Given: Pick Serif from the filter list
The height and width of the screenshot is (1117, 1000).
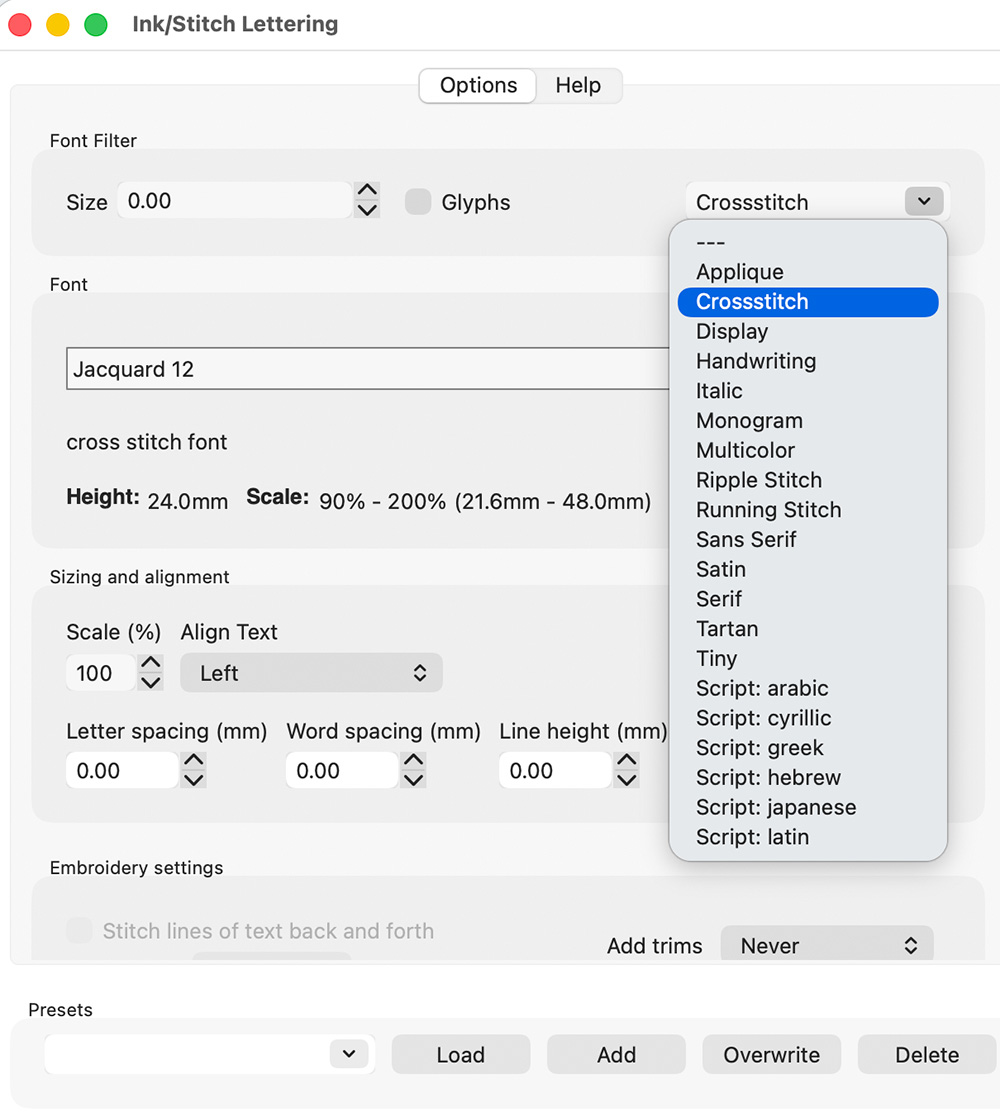Looking at the screenshot, I should click(x=808, y=599).
